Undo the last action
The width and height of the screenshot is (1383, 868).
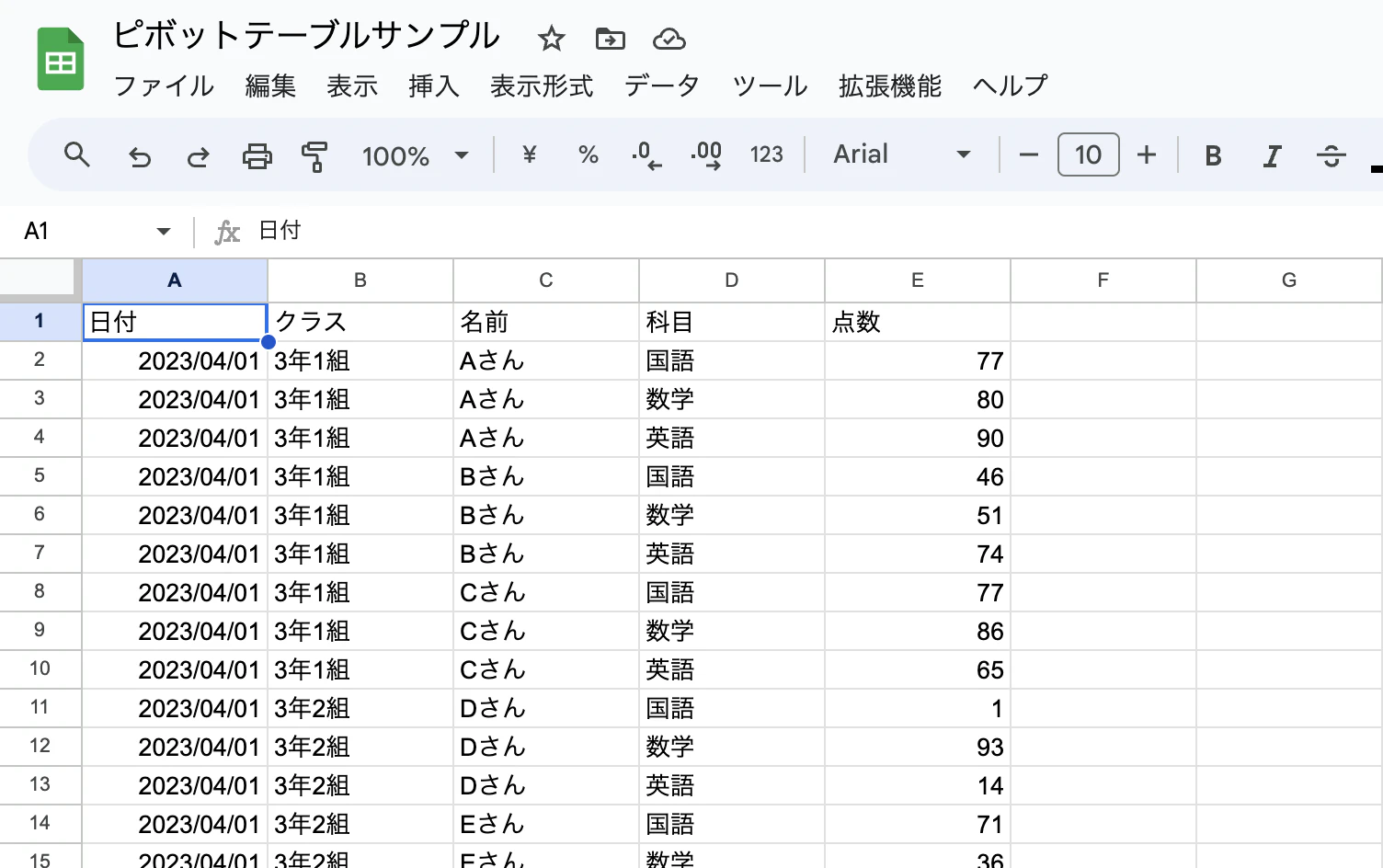[140, 155]
